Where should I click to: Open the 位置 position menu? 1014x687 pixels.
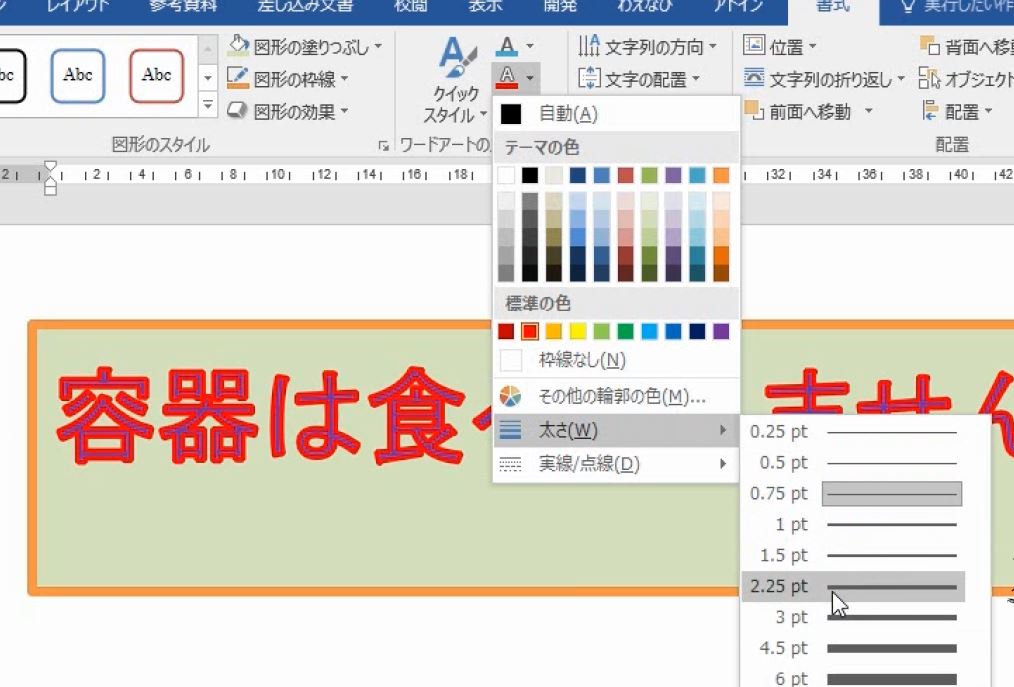point(780,47)
